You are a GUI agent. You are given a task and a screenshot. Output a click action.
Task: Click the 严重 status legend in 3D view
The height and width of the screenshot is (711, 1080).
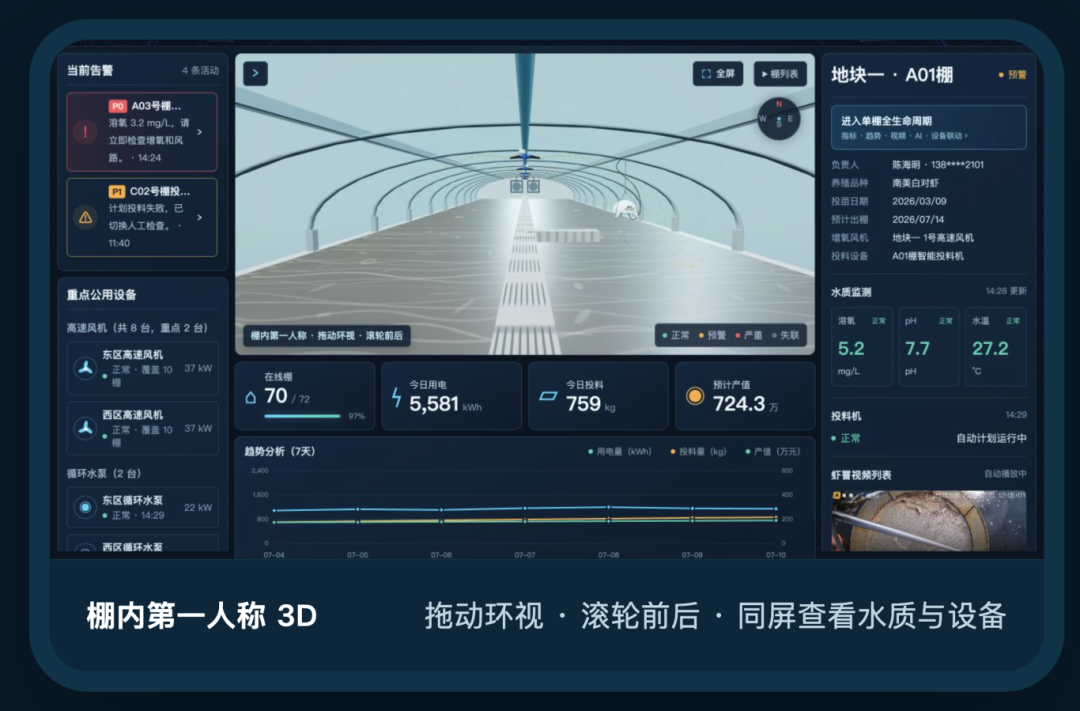point(749,336)
